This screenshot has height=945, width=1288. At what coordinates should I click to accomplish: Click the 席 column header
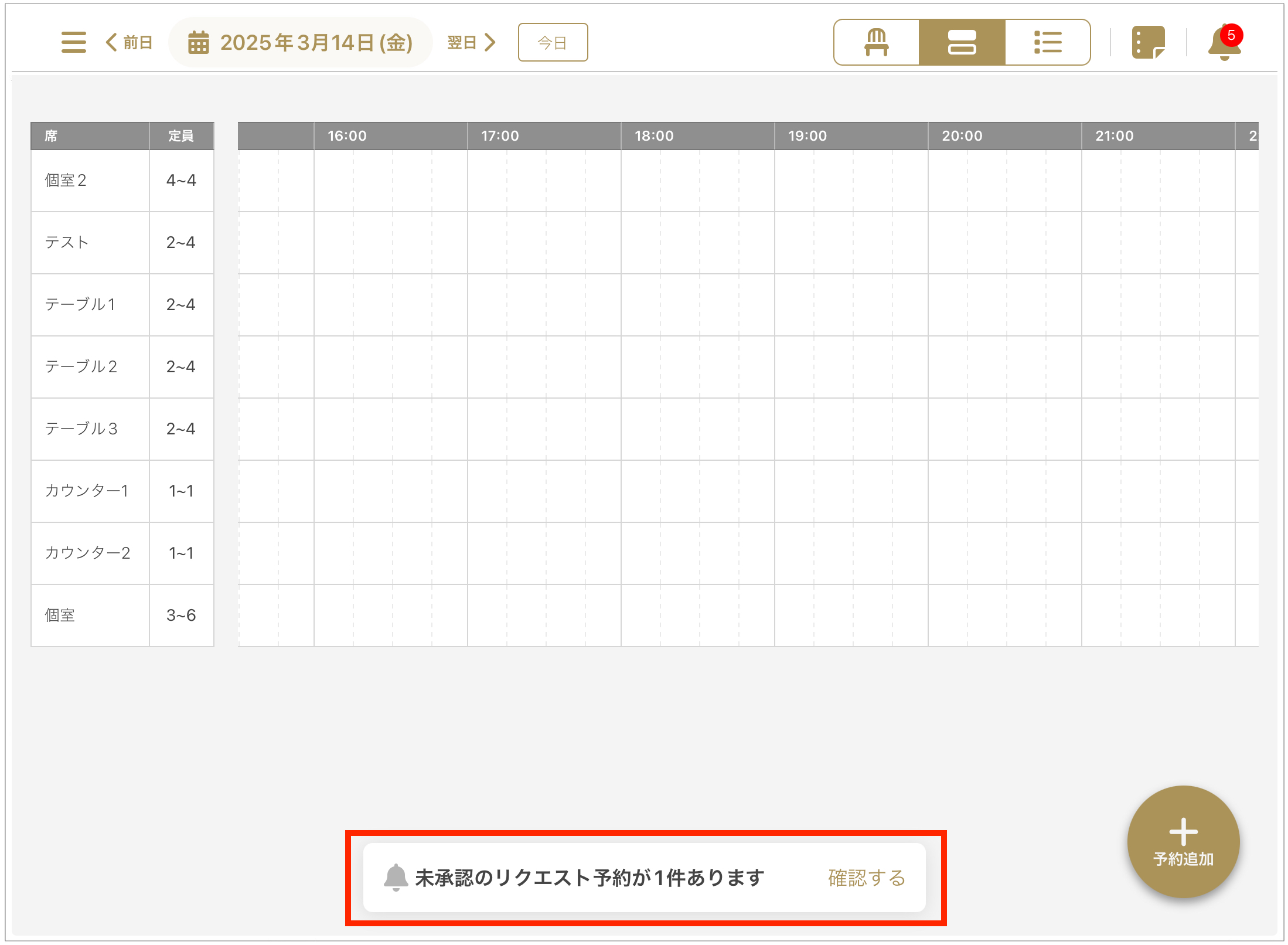pos(52,136)
